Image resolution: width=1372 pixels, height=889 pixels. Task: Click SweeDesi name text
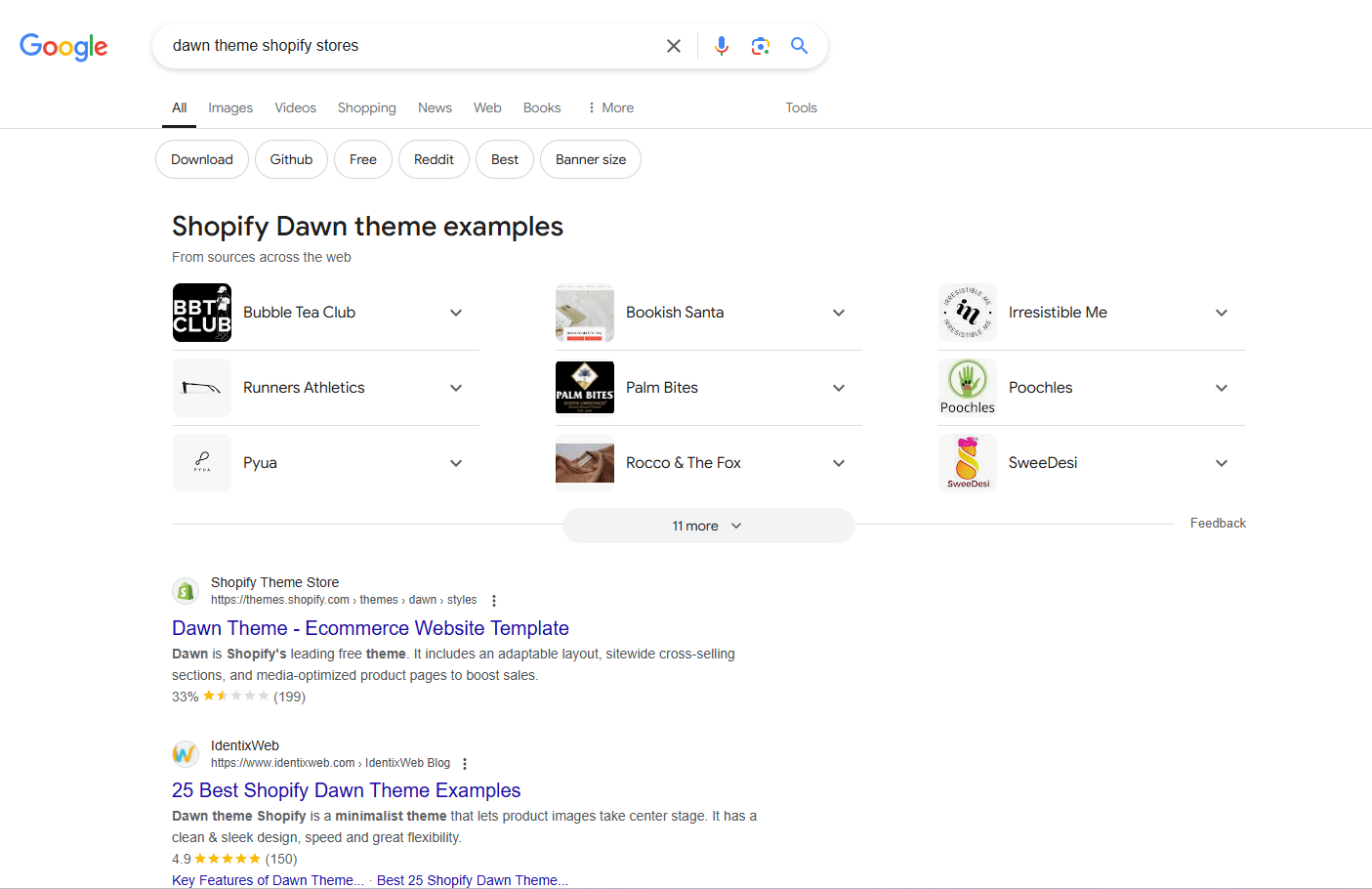(1043, 463)
